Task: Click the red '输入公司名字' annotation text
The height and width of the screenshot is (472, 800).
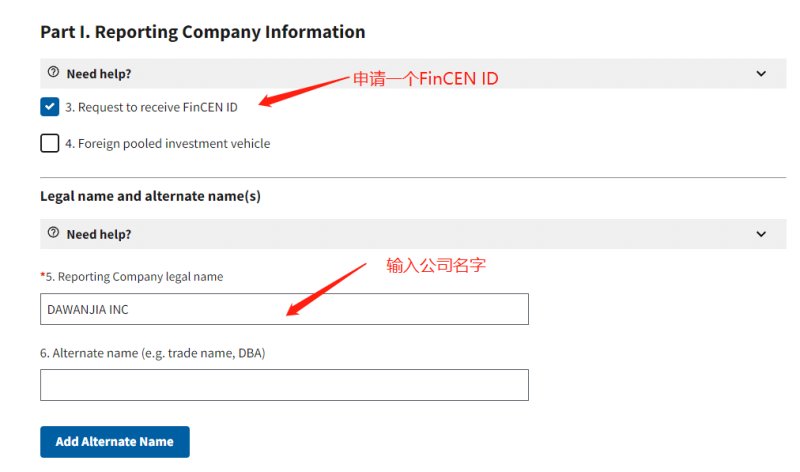Action: pyautogui.click(x=436, y=265)
